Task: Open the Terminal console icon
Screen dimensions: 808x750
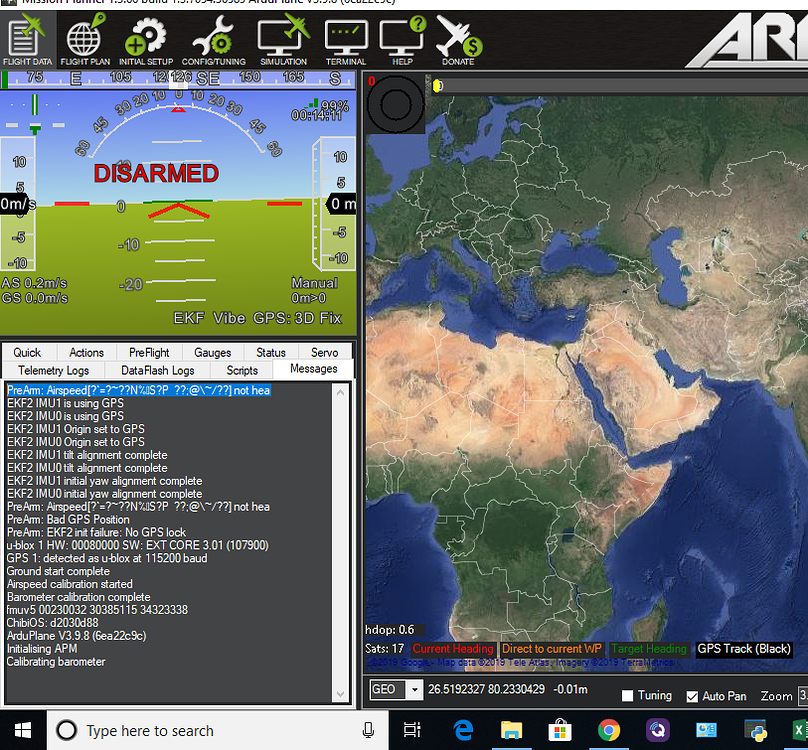Action: click(346, 41)
